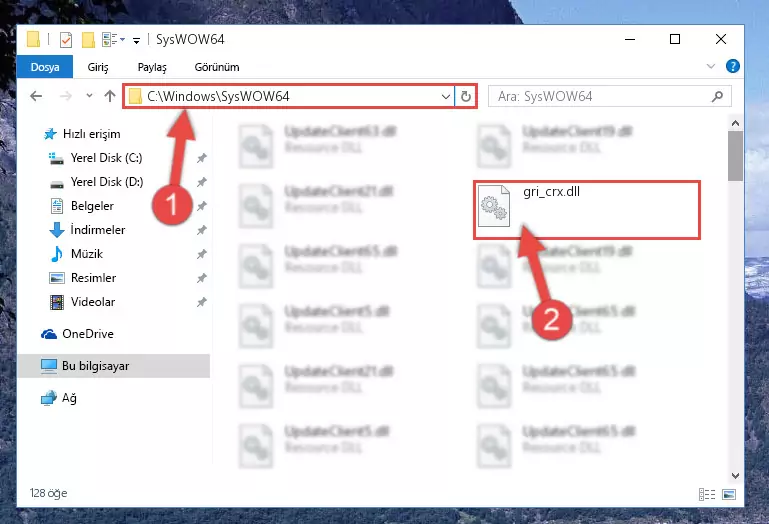This screenshot has width=769, height=524.
Task: Select Hızlı erişim in the navigation pane
Action: 91,133
